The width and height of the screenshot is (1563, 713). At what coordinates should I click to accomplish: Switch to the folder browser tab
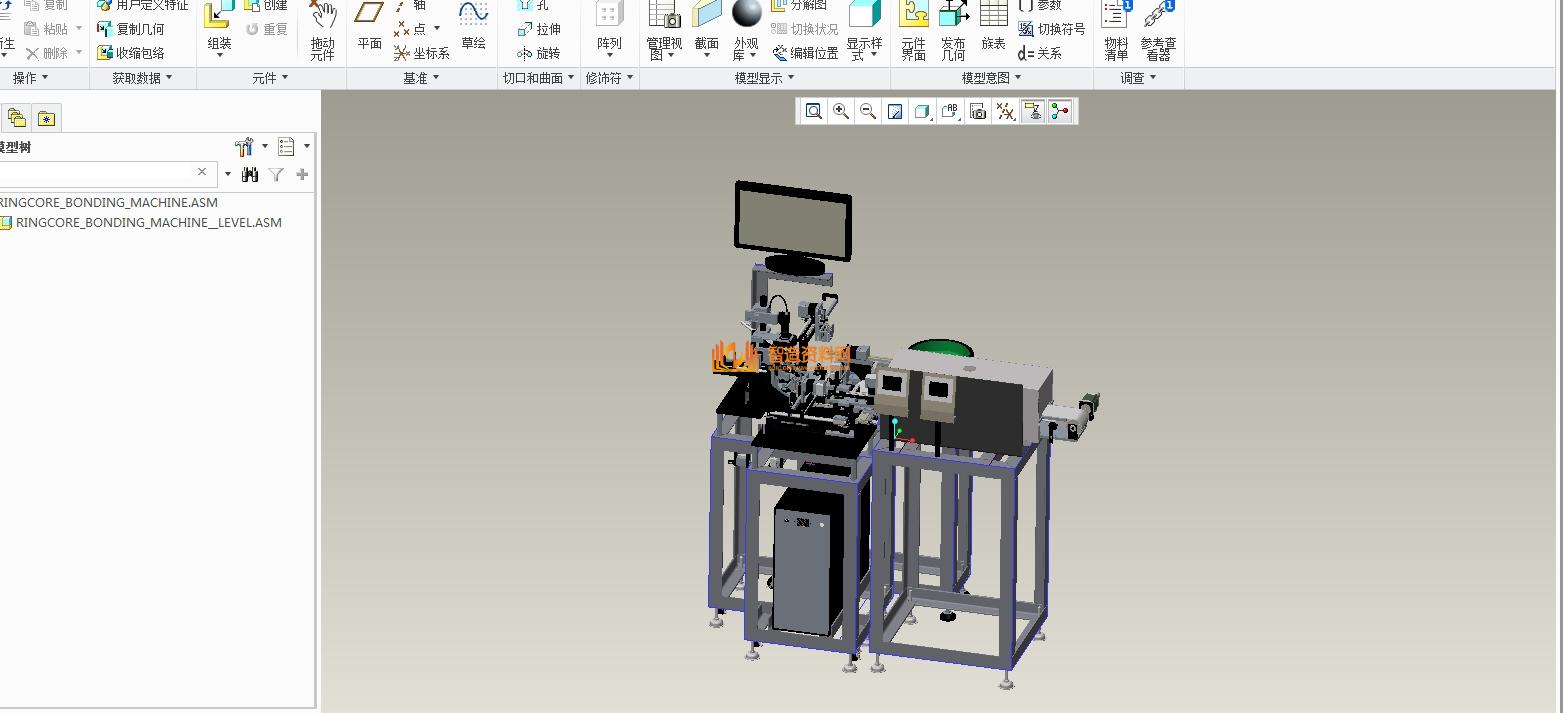point(17,118)
